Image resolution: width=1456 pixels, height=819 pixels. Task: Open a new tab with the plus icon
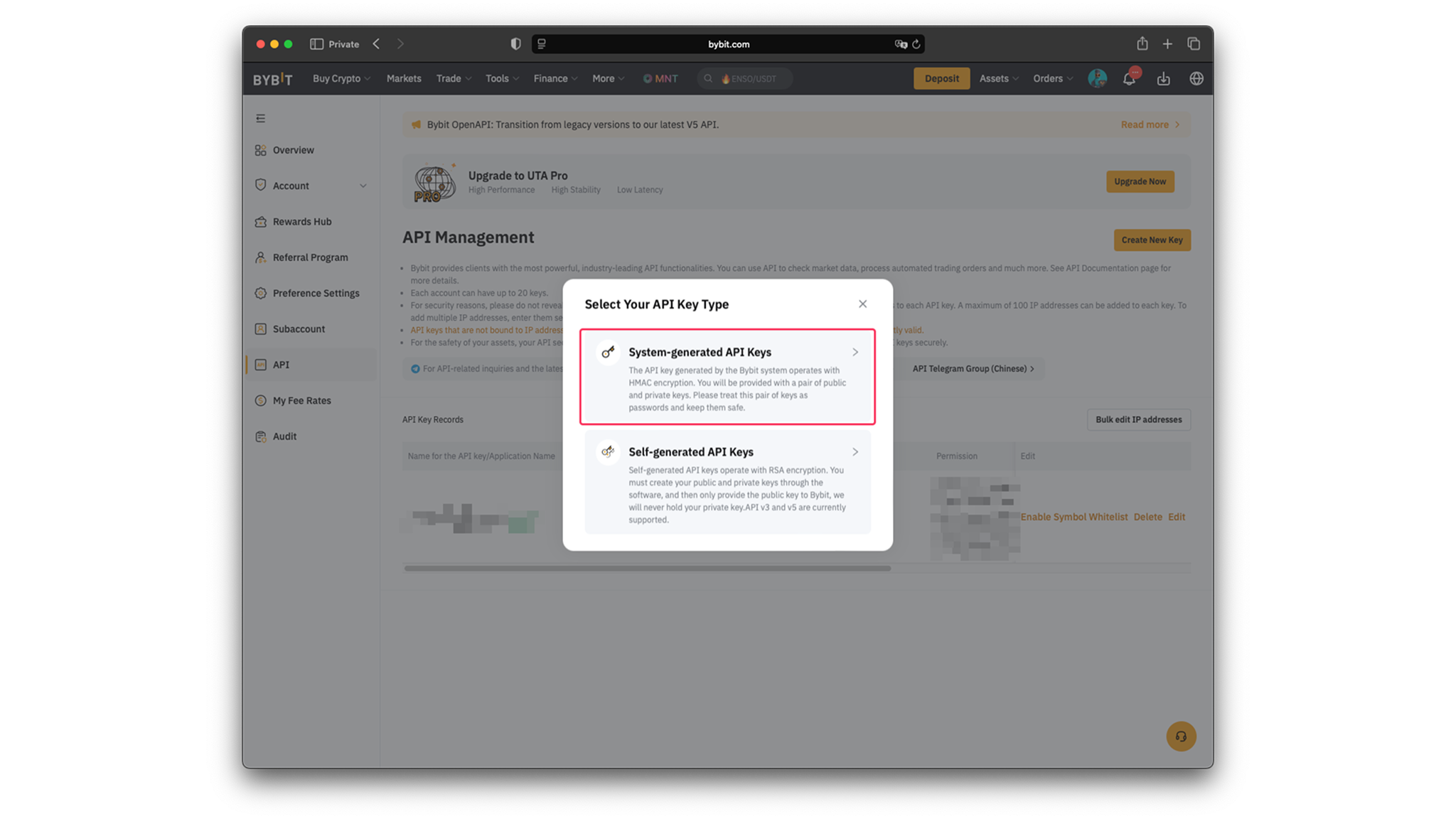(x=1167, y=44)
